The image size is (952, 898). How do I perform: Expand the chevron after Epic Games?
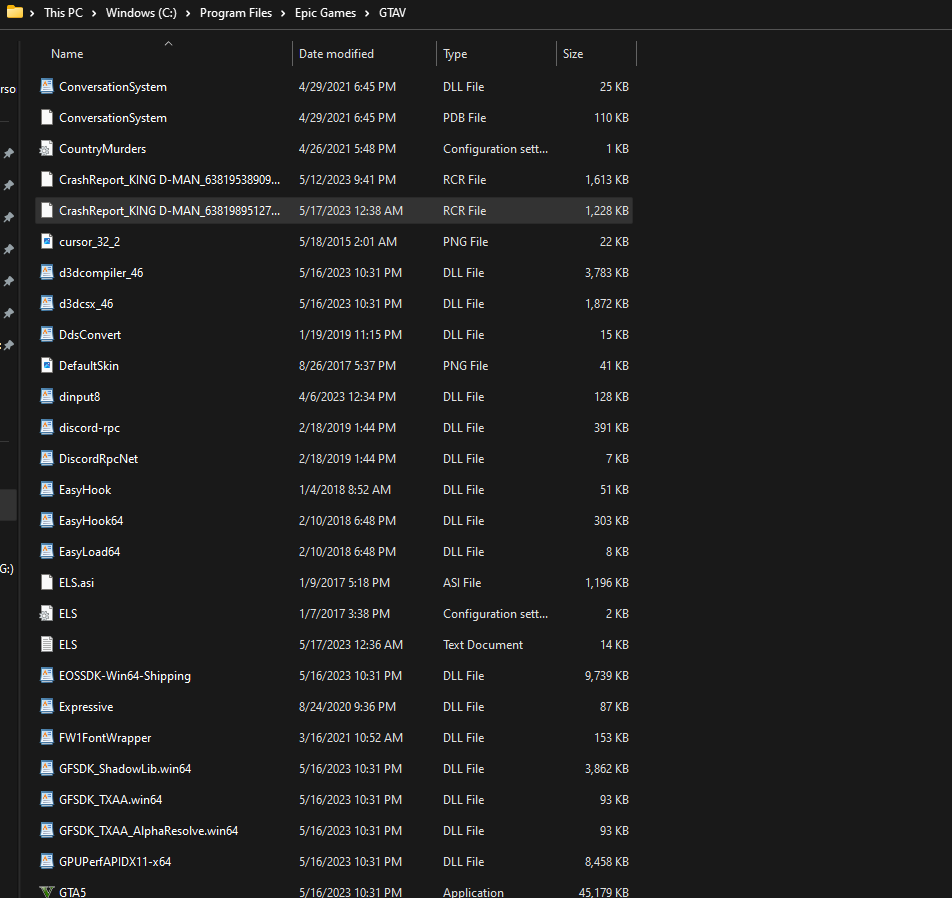tap(369, 13)
